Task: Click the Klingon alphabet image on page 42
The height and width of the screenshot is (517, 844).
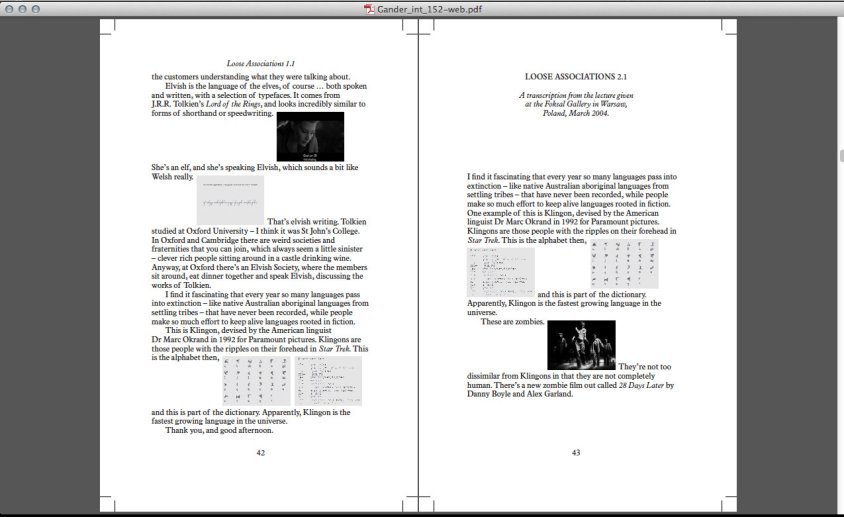Action: coord(256,381)
